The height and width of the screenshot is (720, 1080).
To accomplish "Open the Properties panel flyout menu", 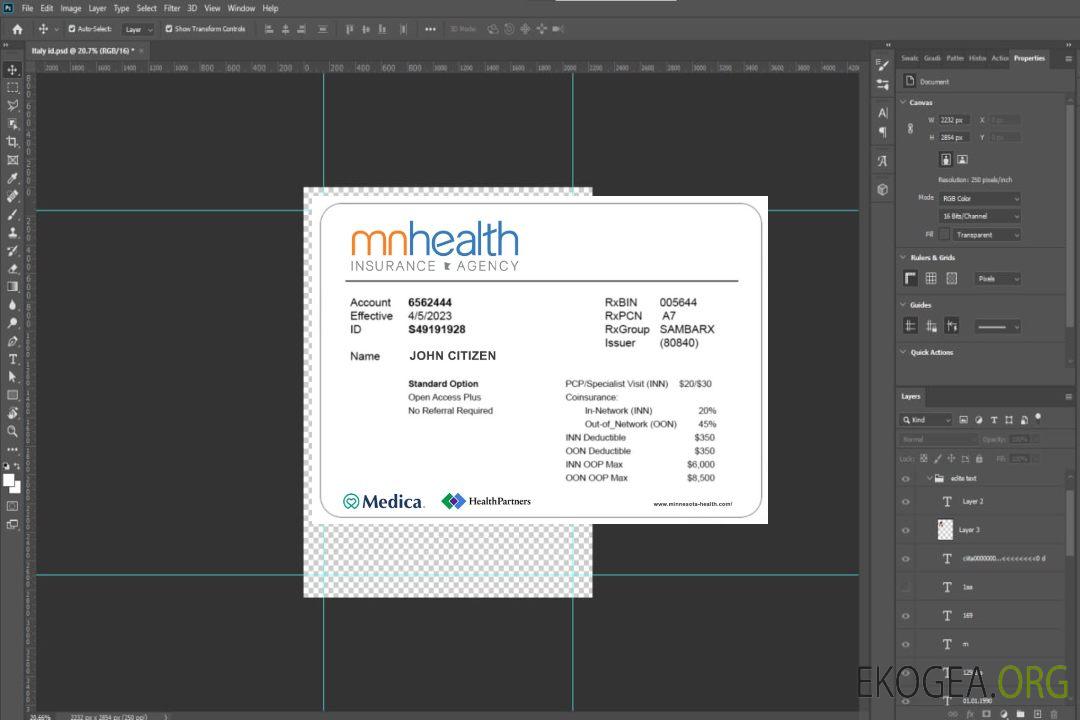I will [x=1068, y=59].
